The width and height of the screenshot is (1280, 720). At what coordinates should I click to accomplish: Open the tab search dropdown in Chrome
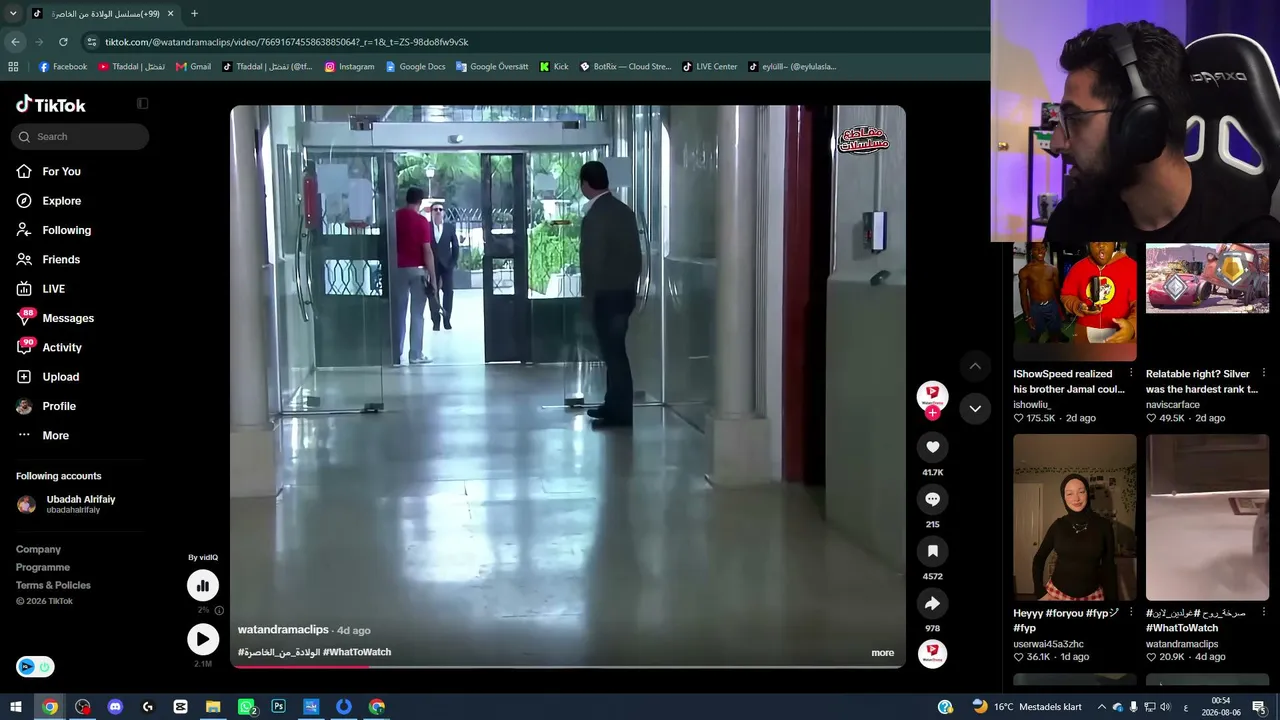[13, 14]
